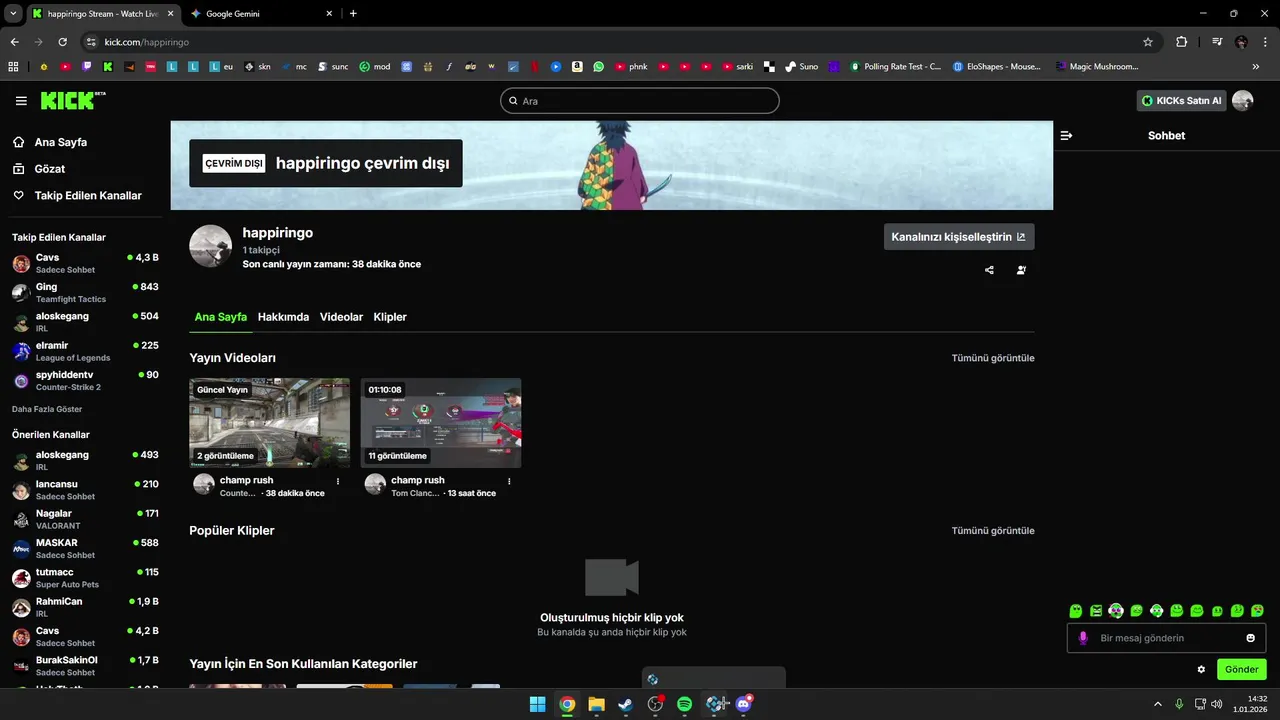1280x720 pixels.
Task: Show more bookmarks chevron
Action: click(x=1256, y=67)
